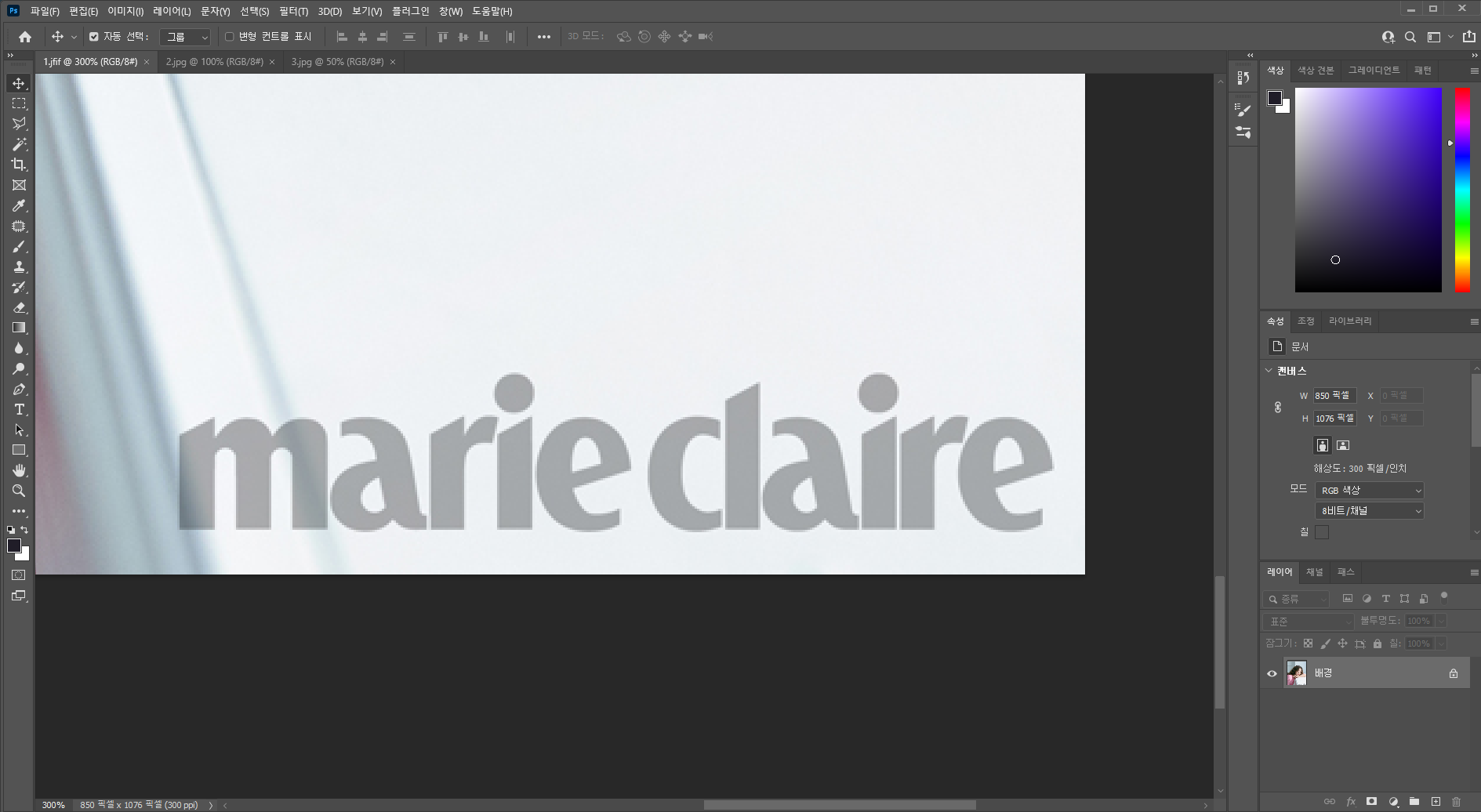This screenshot has width=1481, height=812.
Task: Select the Pen tool
Action: coord(19,389)
